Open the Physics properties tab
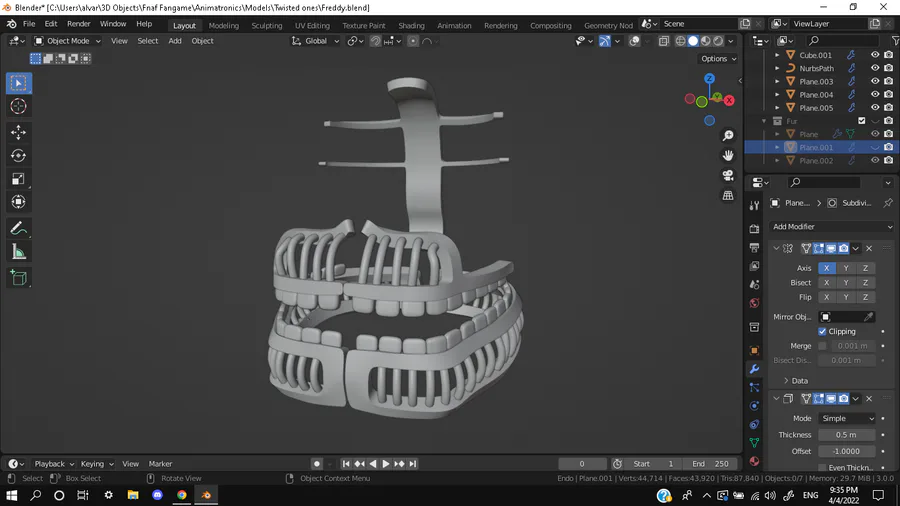The height and width of the screenshot is (506, 900). 754,406
